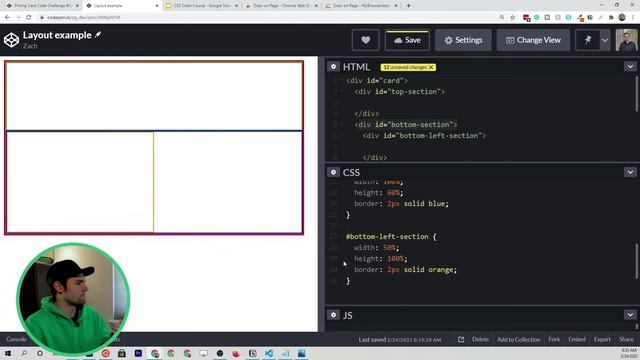Screen dimensions: 640x360
Task: Switch to Draw on Page Chrome Web Store tab
Action: click(x=282, y=6)
